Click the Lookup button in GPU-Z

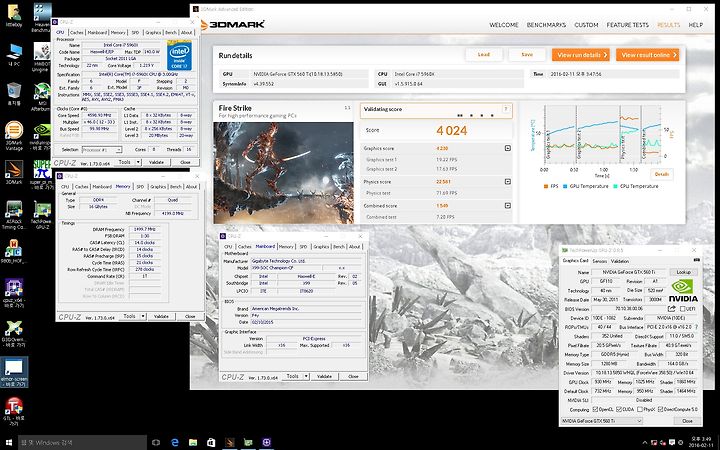pyautogui.click(x=683, y=272)
